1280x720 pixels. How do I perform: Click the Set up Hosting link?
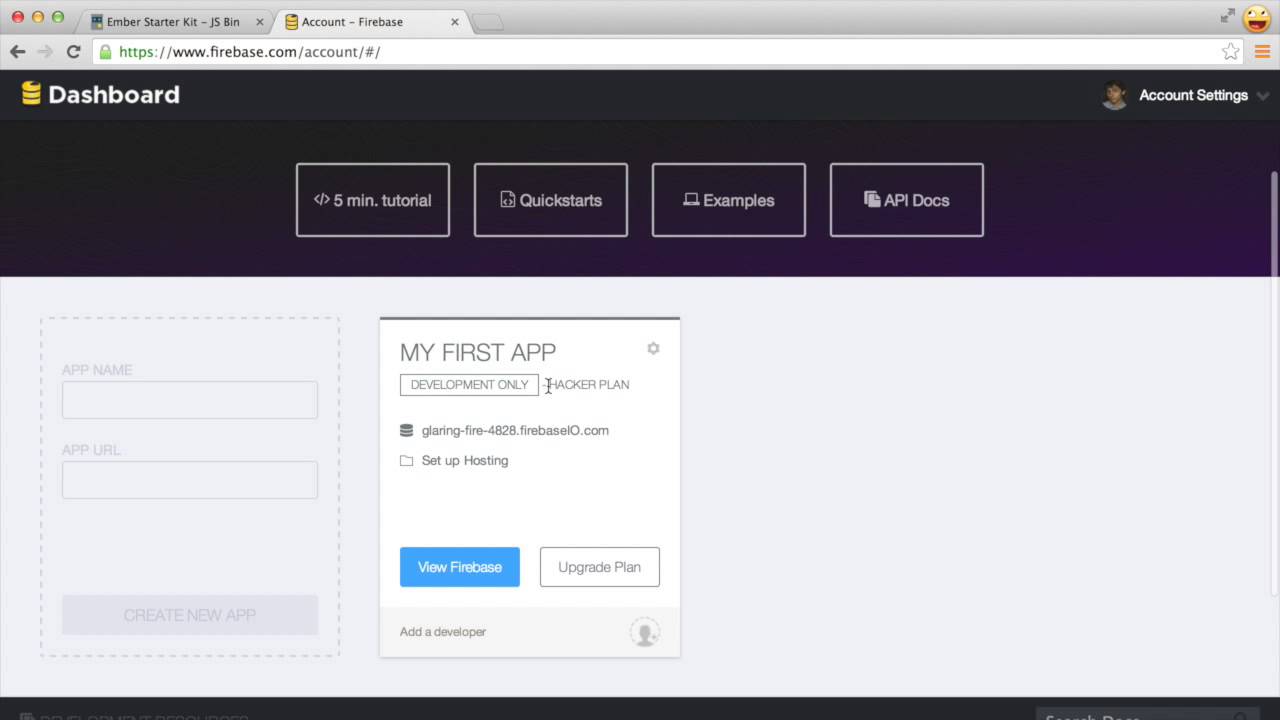coord(465,460)
